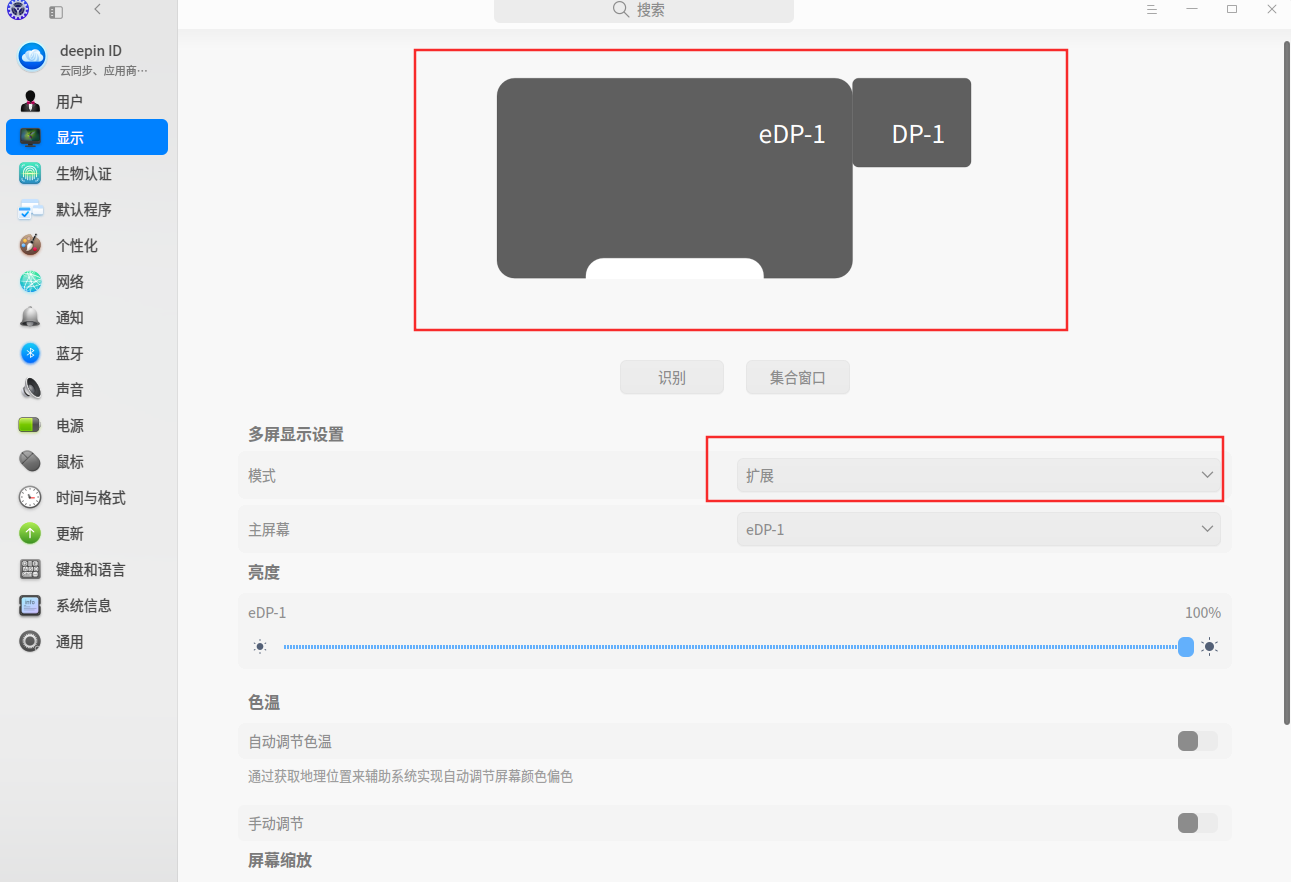Click the eDP-1 brightness slider handle
Viewport: 1291px width, 882px height.
click(x=1186, y=647)
